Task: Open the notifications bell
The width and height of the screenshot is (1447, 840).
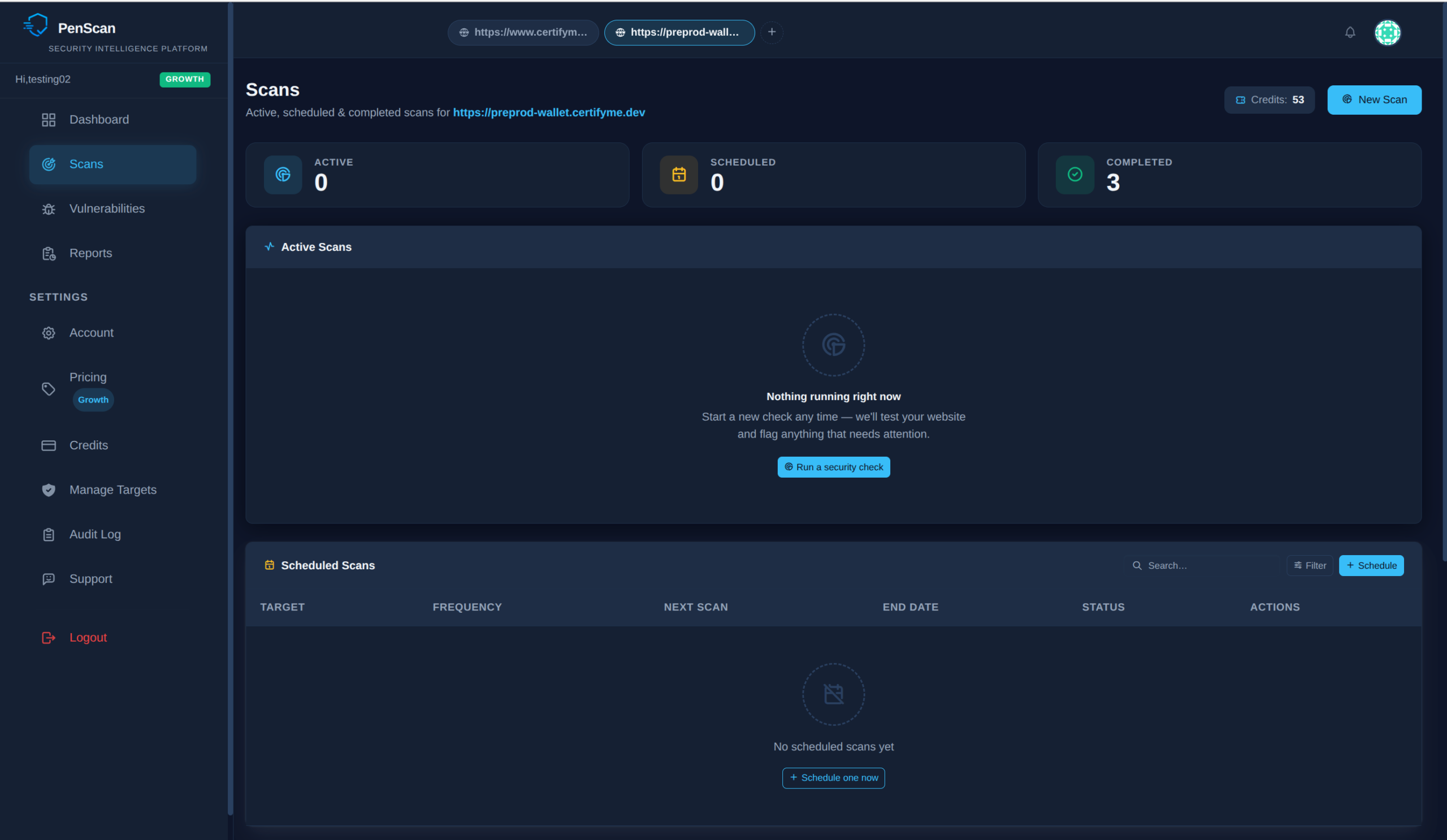Action: pyautogui.click(x=1350, y=33)
